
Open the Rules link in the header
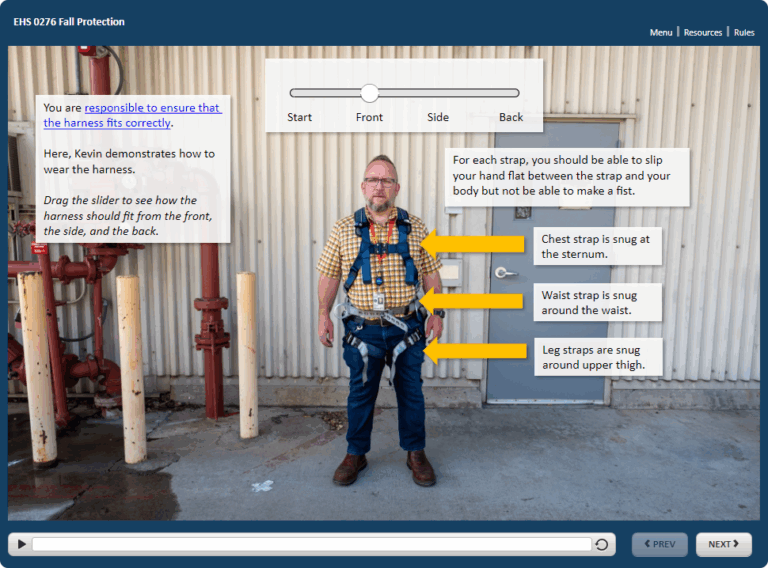(x=744, y=32)
